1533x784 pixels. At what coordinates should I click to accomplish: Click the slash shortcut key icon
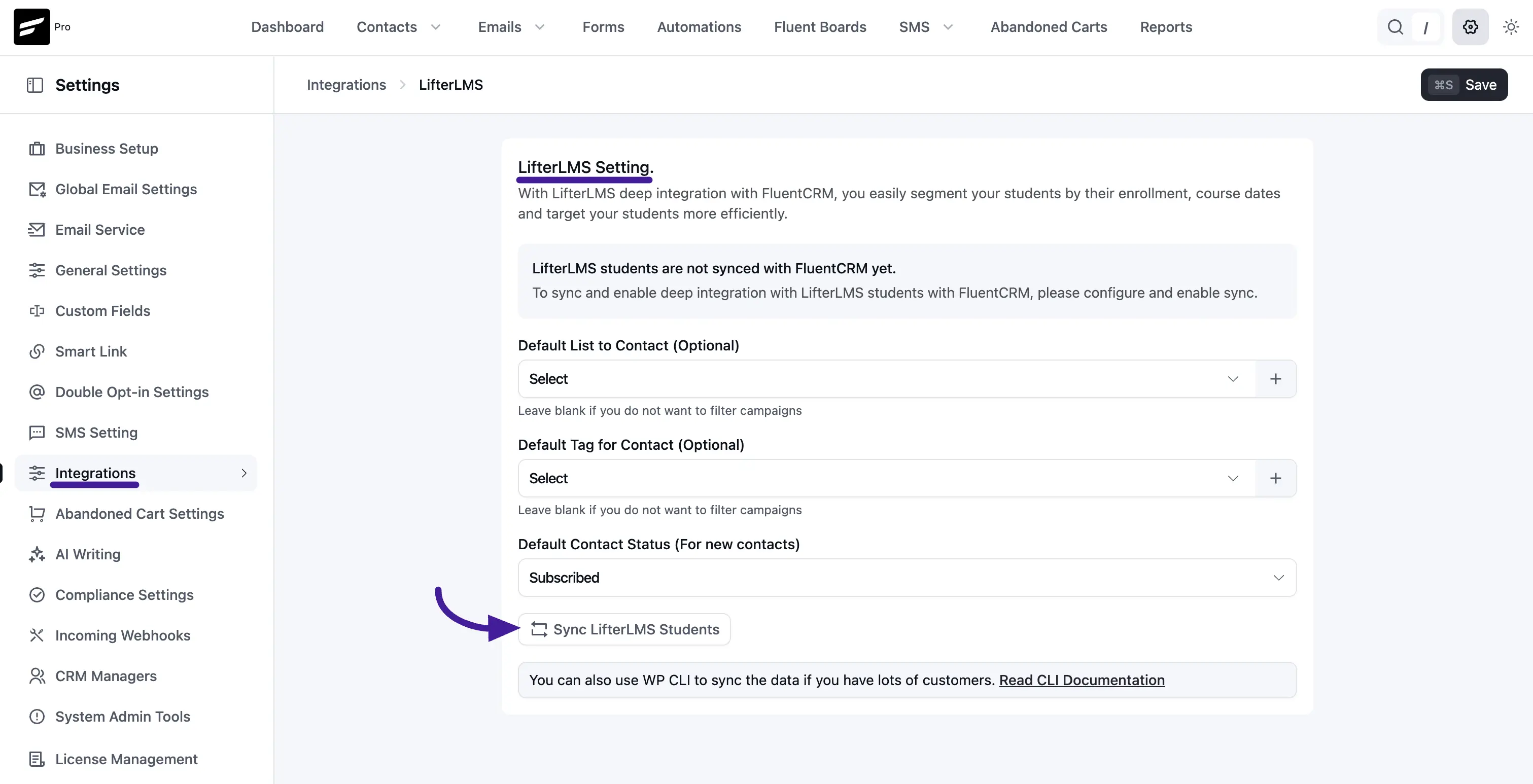[1426, 27]
